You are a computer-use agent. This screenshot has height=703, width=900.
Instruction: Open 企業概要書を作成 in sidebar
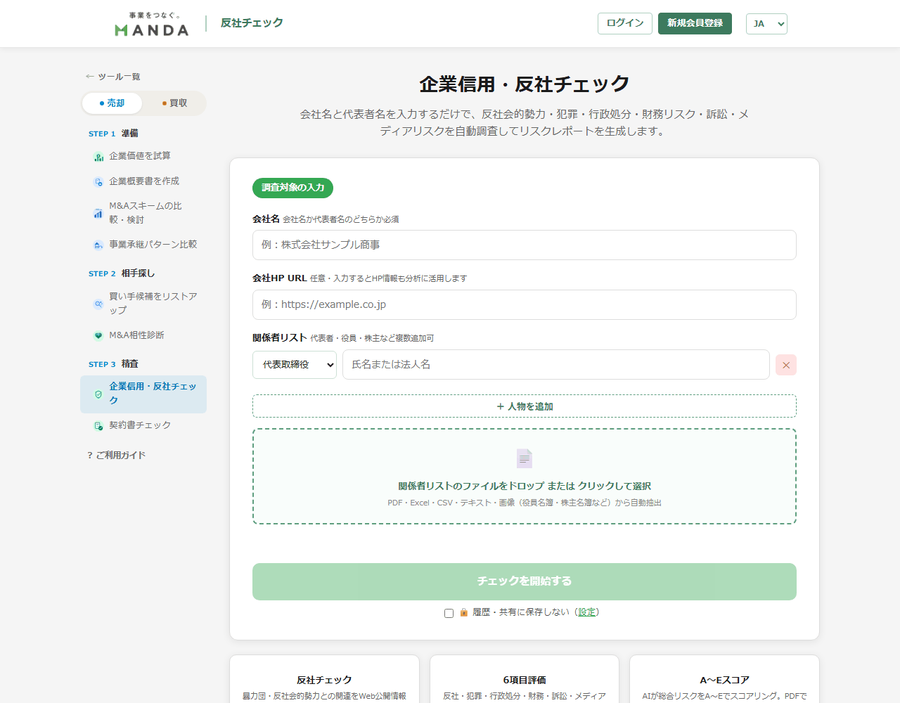(144, 181)
